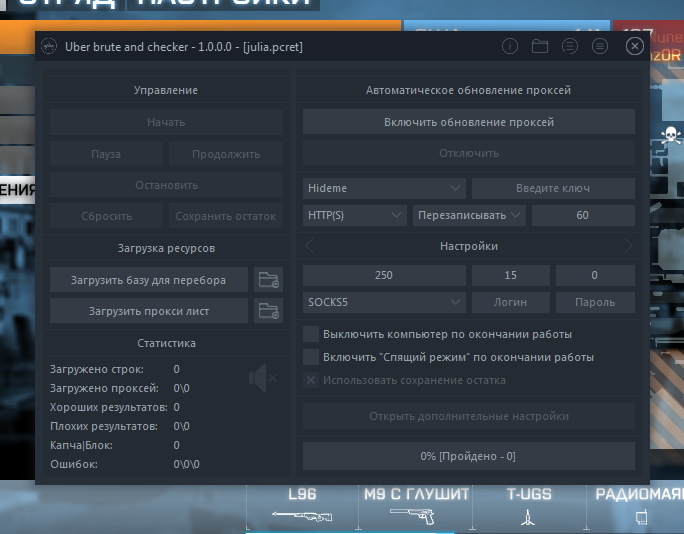Click the Капча|Блок: label
Image resolution: width=684 pixels, height=534 pixels.
coord(82,445)
